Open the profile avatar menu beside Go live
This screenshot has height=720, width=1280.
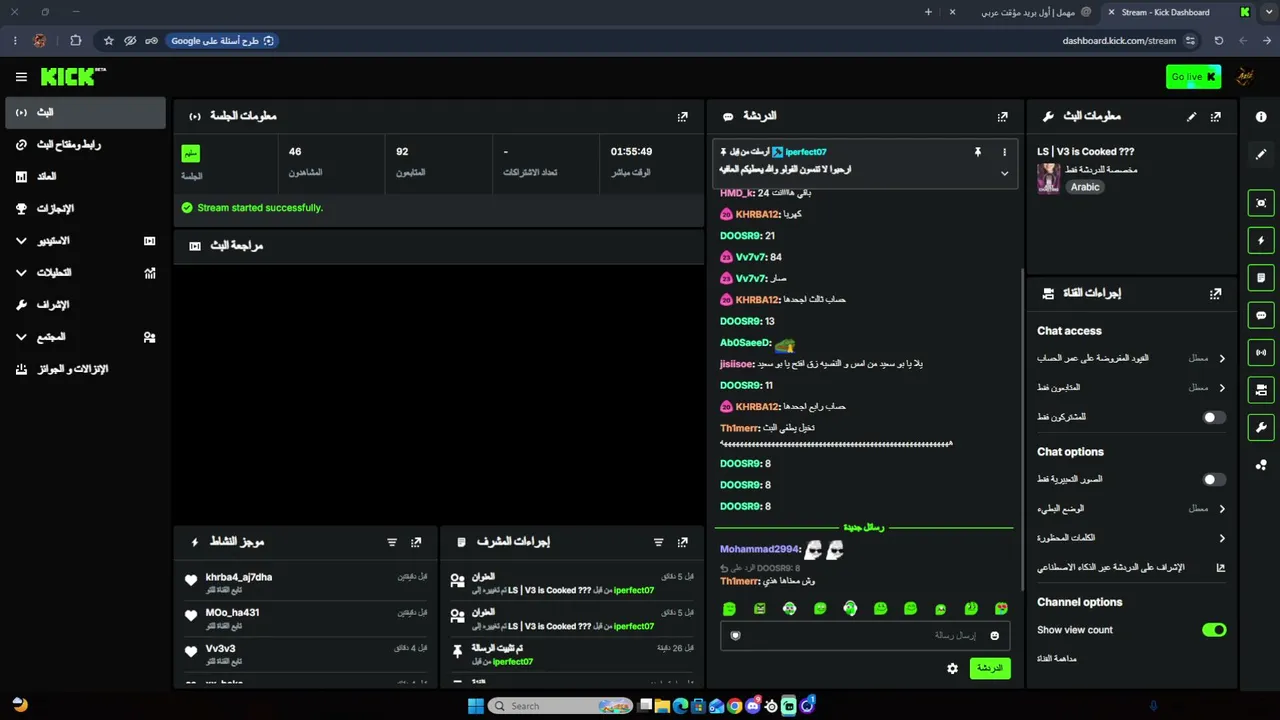pos(1245,77)
